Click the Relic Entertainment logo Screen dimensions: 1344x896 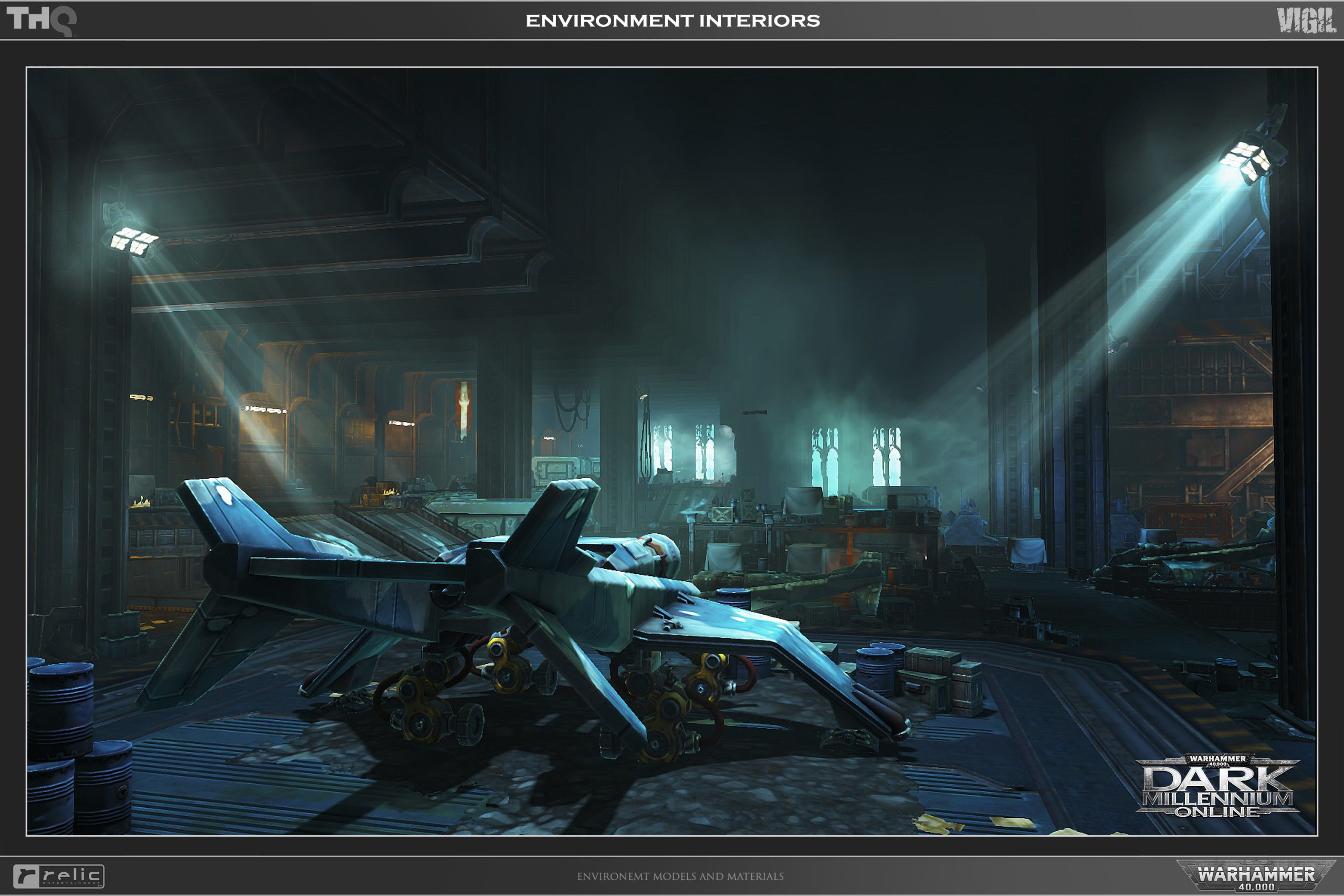(59, 876)
